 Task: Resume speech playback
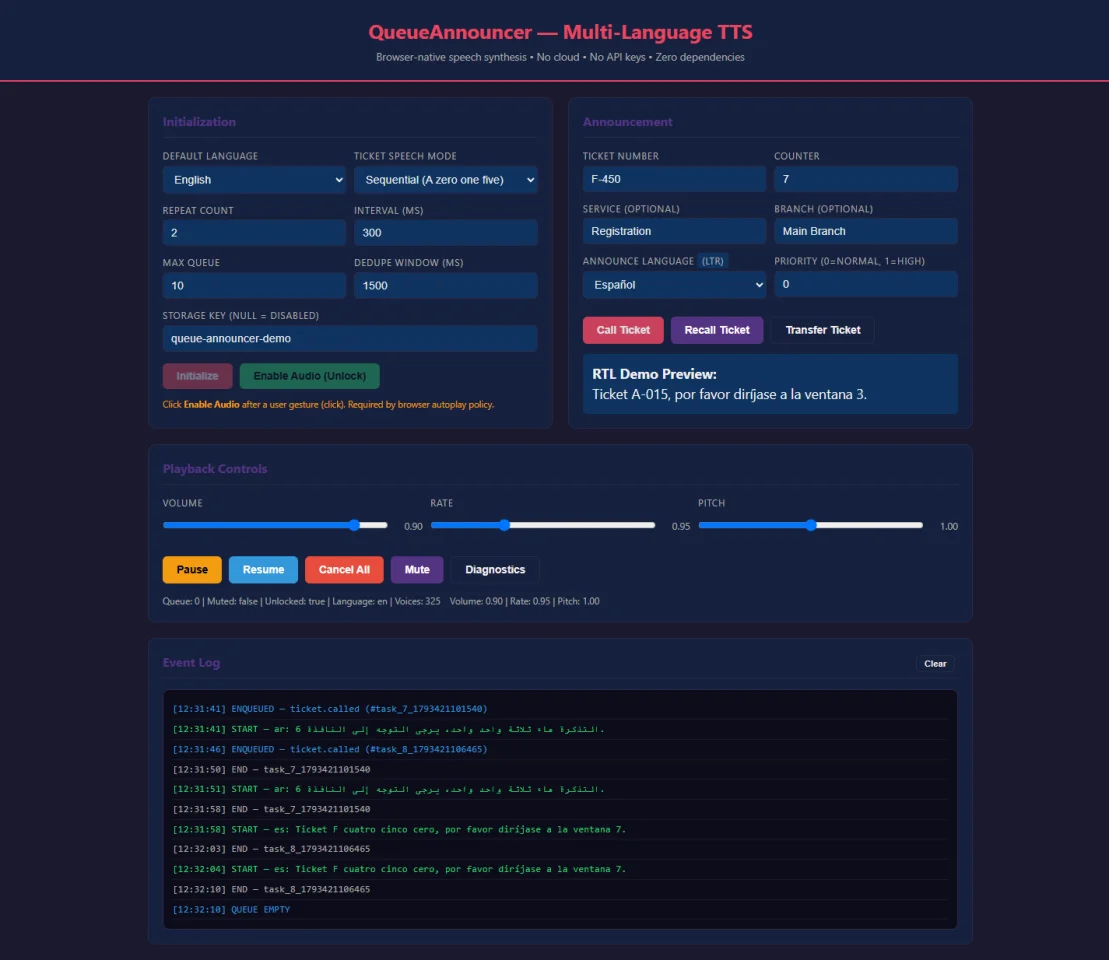pos(263,569)
